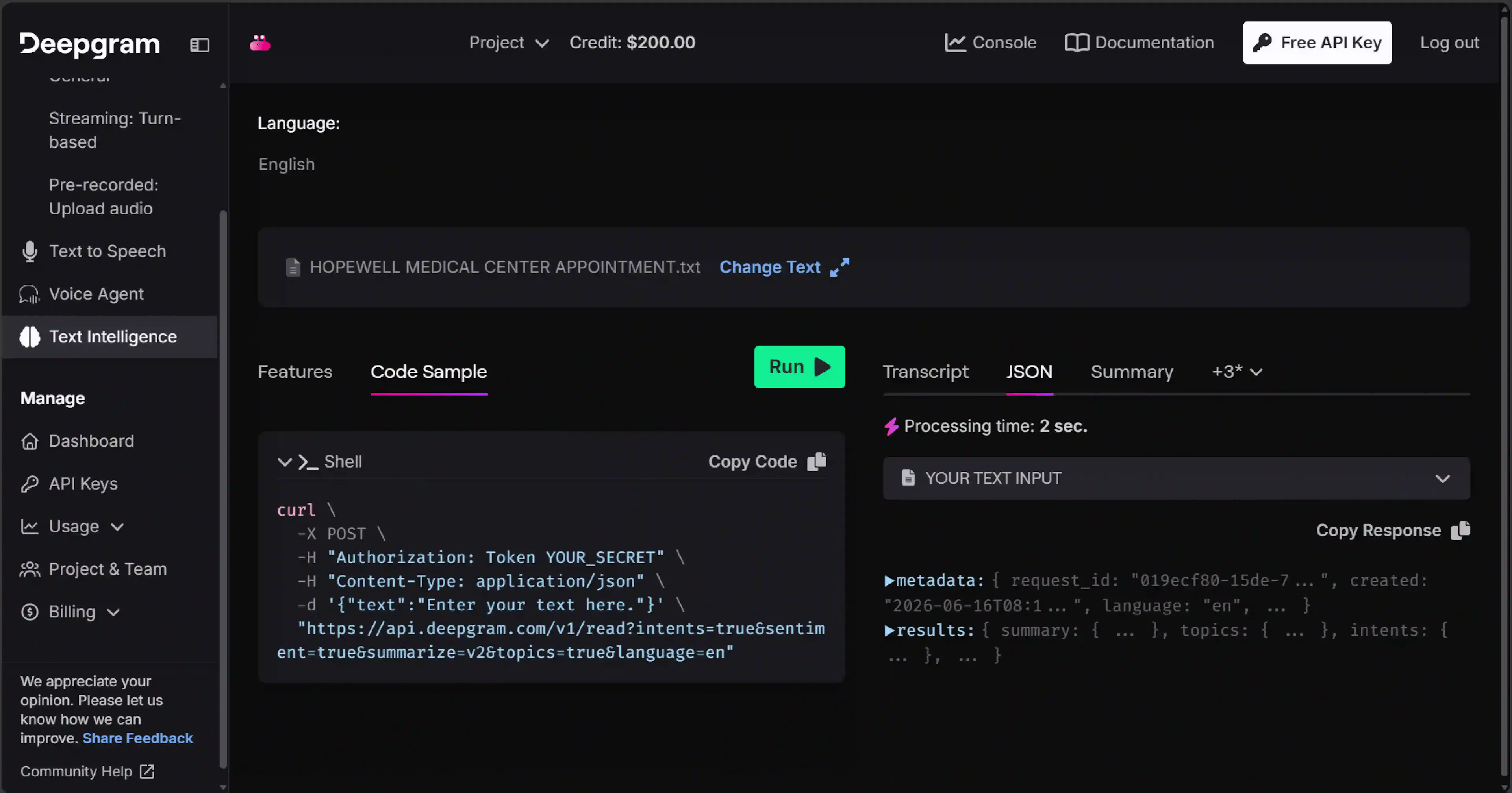Viewport: 1512px width, 793px height.
Task: Open the API Keys page in the sidebar
Action: point(83,484)
